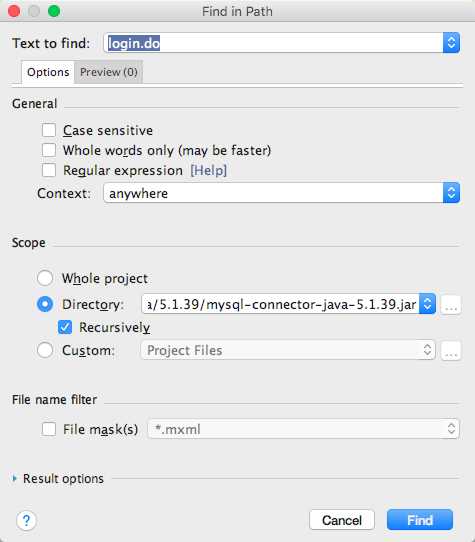
Task: Open text to find history dropdown
Action: click(451, 43)
